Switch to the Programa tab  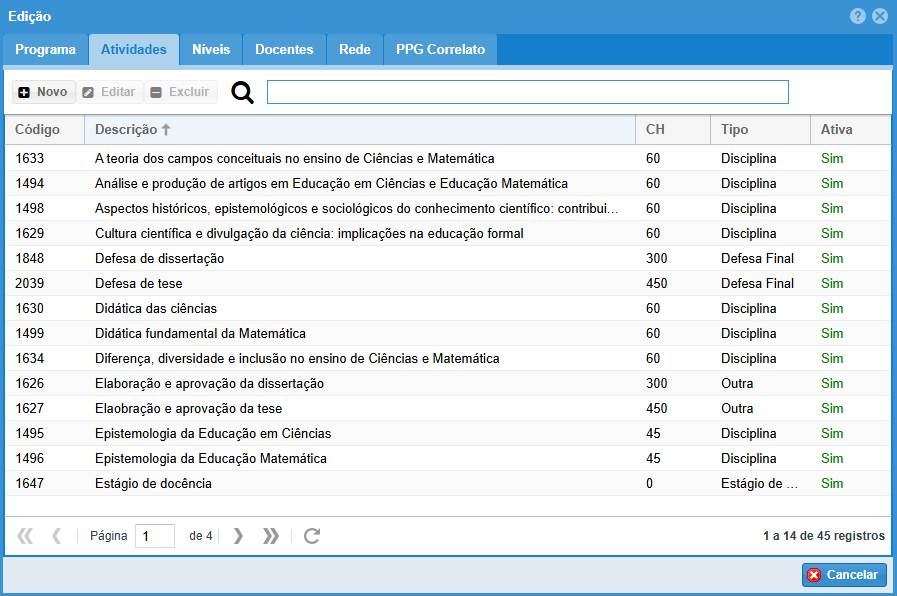tap(45, 49)
